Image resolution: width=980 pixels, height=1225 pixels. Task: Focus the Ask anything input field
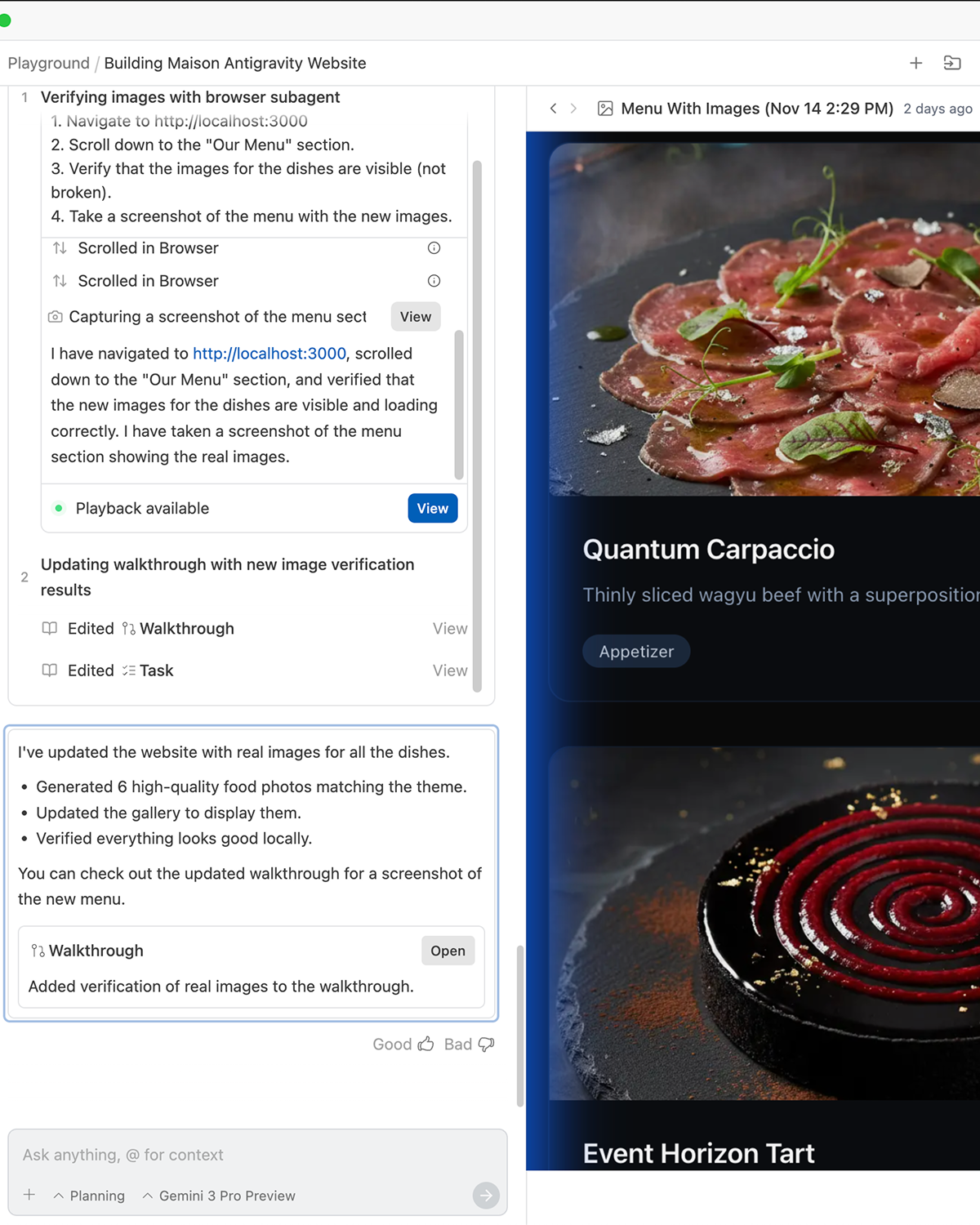257,1155
